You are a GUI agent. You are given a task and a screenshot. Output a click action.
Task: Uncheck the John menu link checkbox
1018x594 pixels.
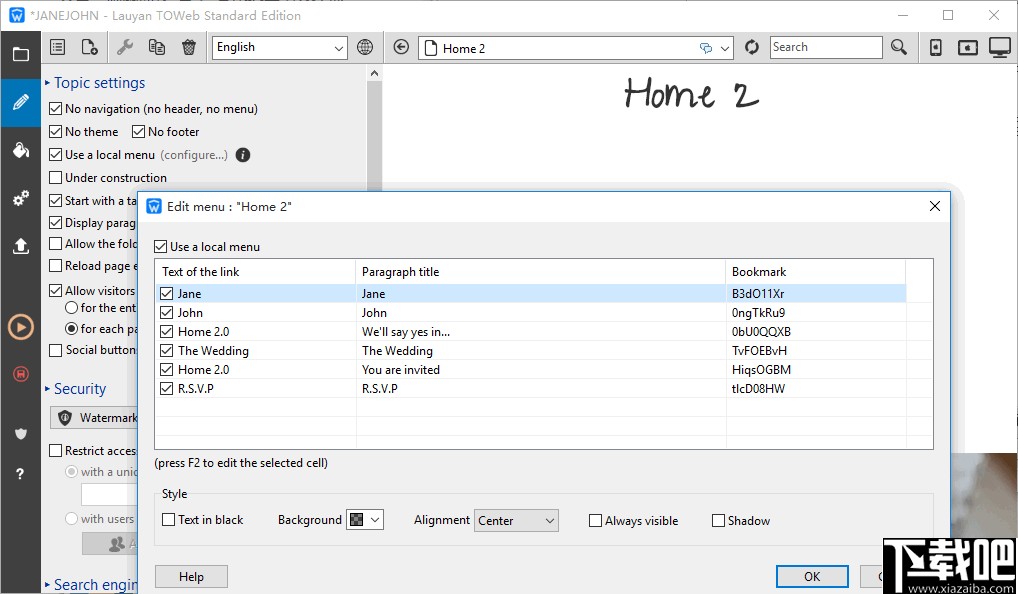coord(167,313)
